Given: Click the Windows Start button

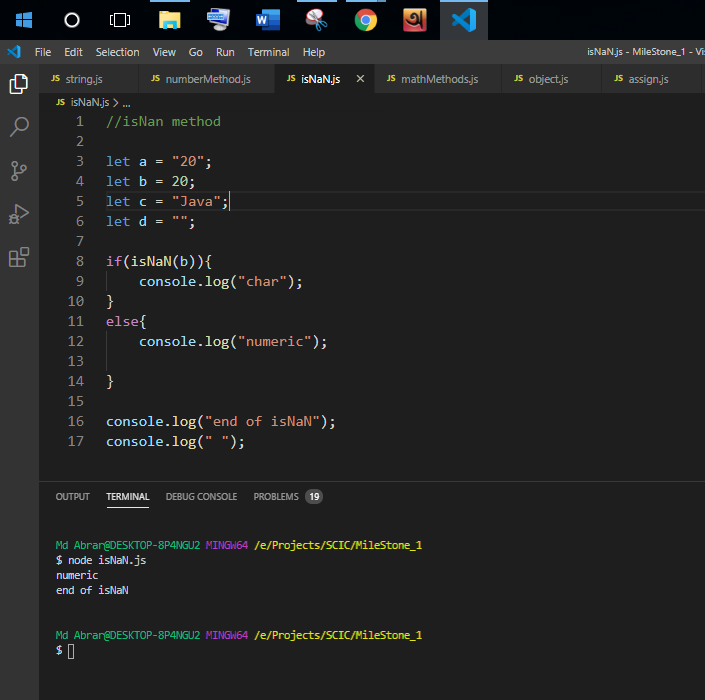Looking at the screenshot, I should point(24,19).
